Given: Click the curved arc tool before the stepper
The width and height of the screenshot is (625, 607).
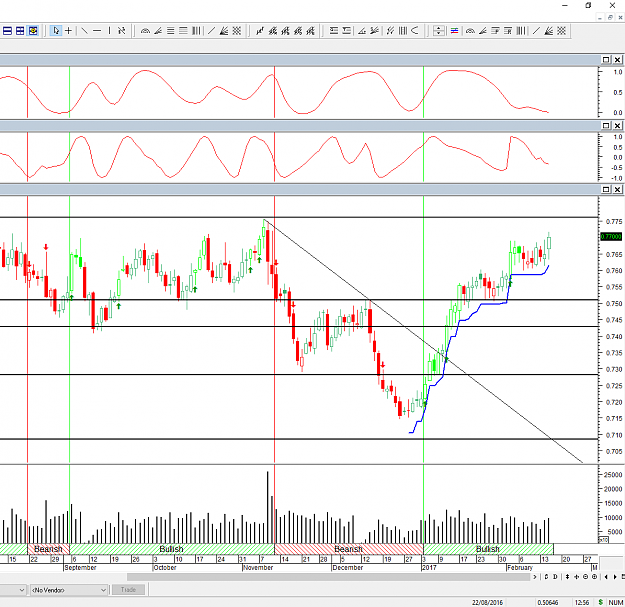Looking at the screenshot, I should tap(415, 31).
